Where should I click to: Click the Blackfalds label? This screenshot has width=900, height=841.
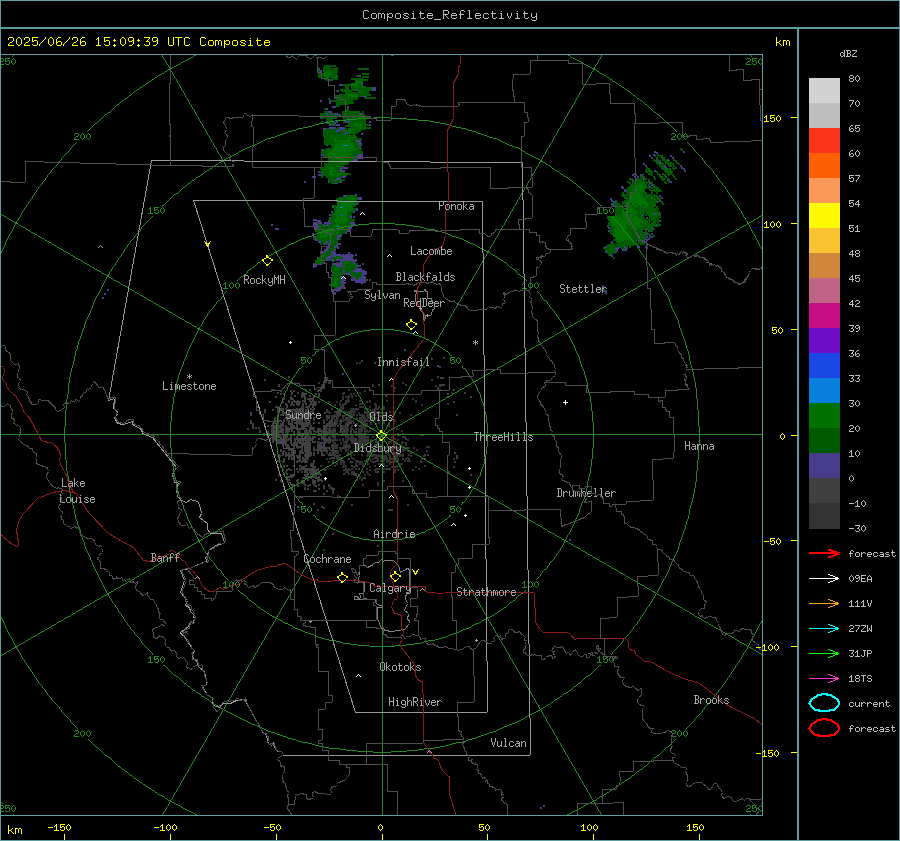pyautogui.click(x=425, y=277)
